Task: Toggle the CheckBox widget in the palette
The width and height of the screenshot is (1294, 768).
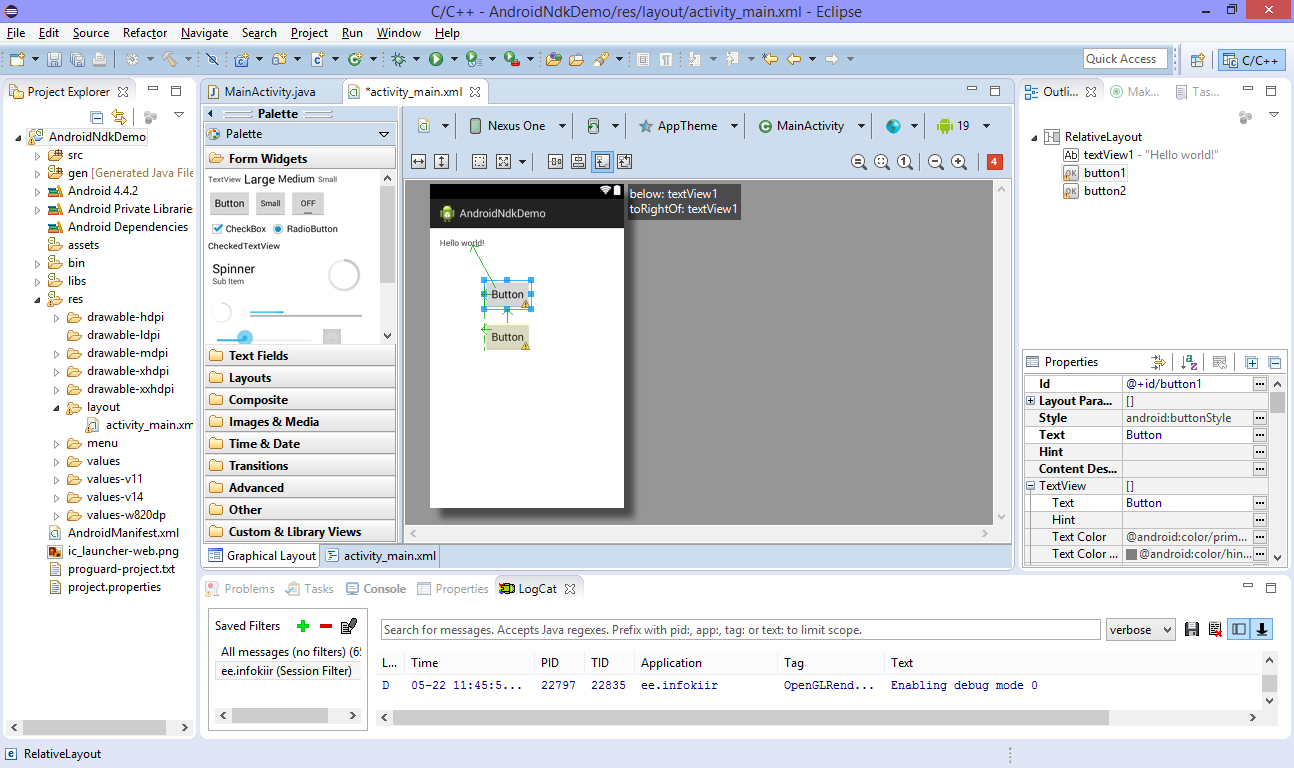Action: click(239, 229)
